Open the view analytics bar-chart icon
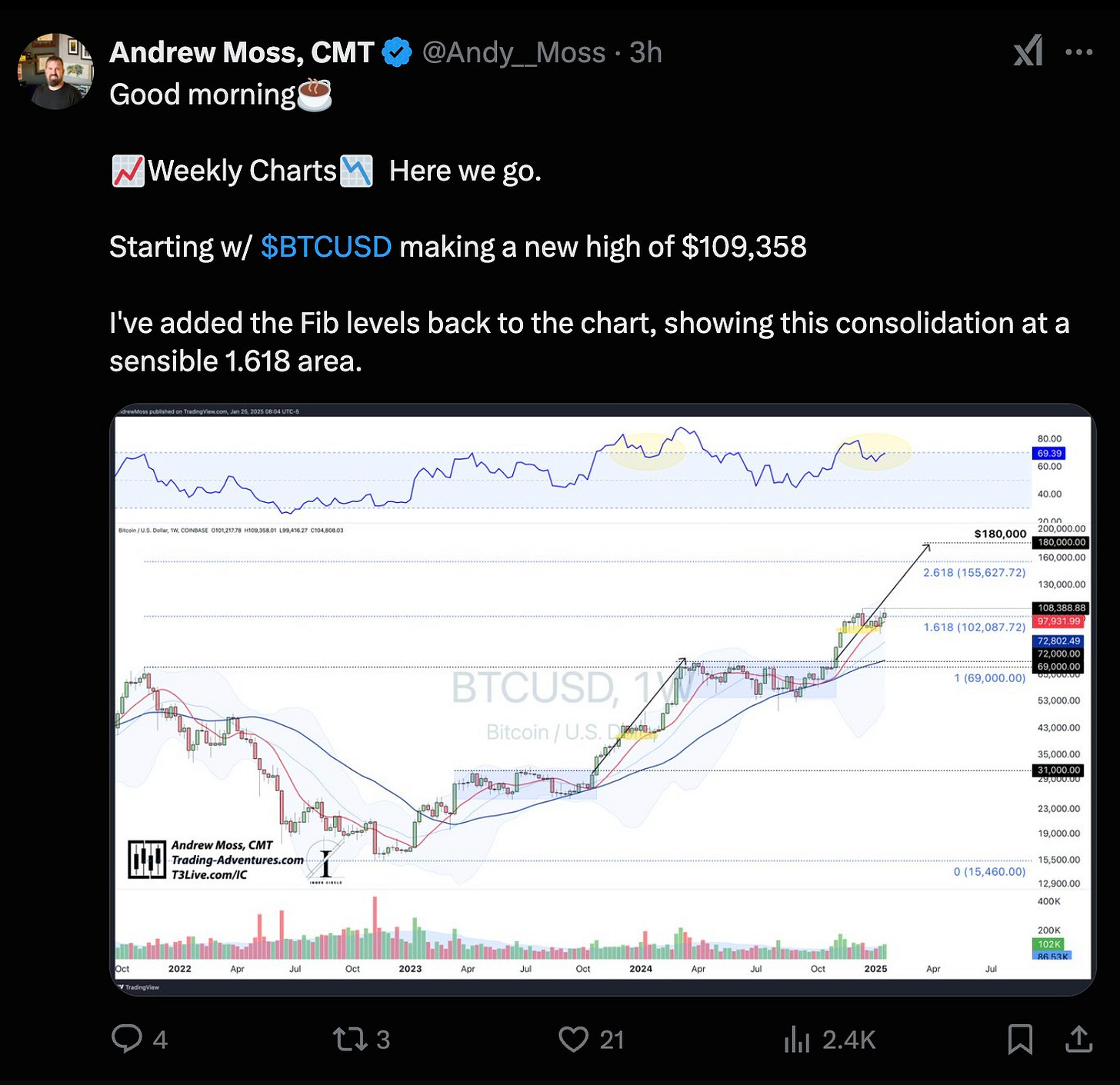Image resolution: width=1120 pixels, height=1085 pixels. (798, 1039)
